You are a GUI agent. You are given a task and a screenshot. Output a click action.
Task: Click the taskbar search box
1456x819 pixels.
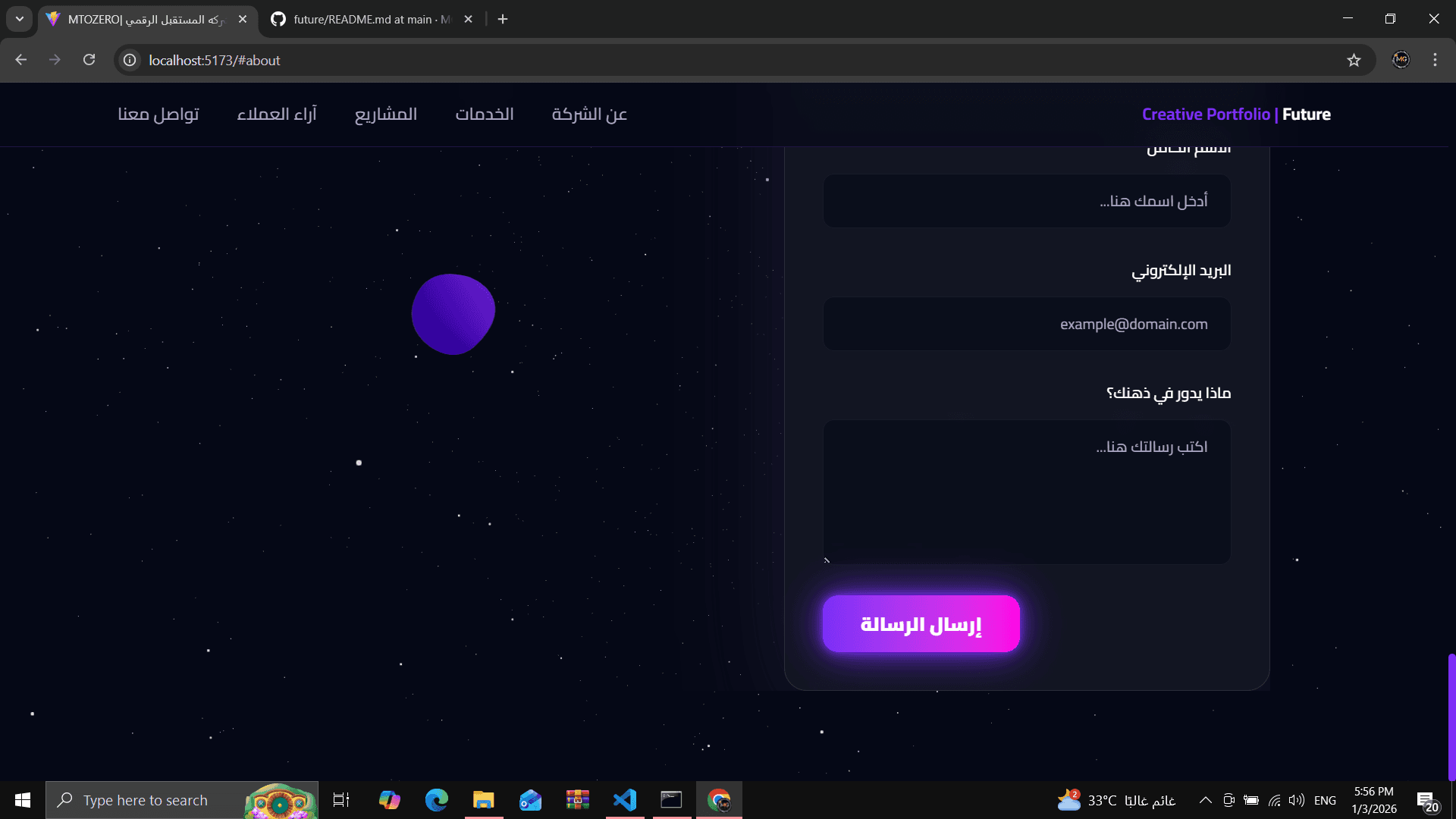tap(182, 800)
